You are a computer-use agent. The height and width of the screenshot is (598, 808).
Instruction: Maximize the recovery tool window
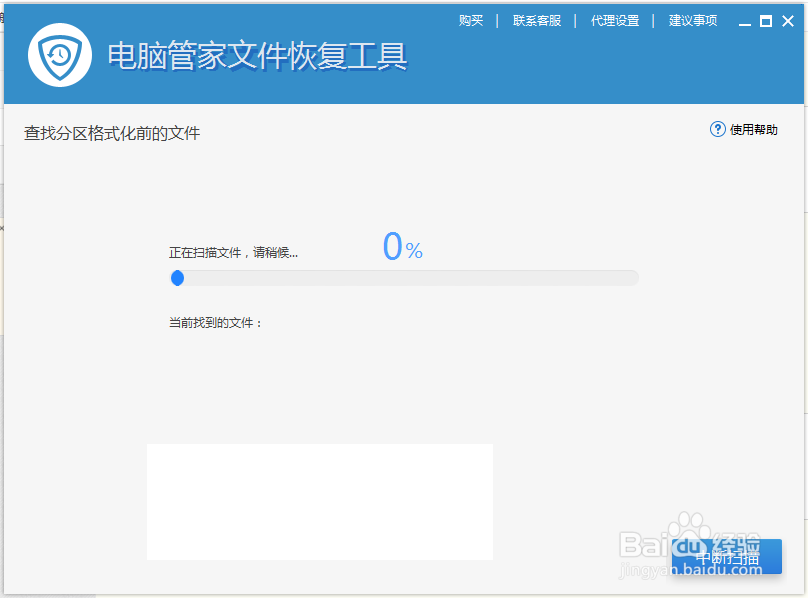point(766,21)
